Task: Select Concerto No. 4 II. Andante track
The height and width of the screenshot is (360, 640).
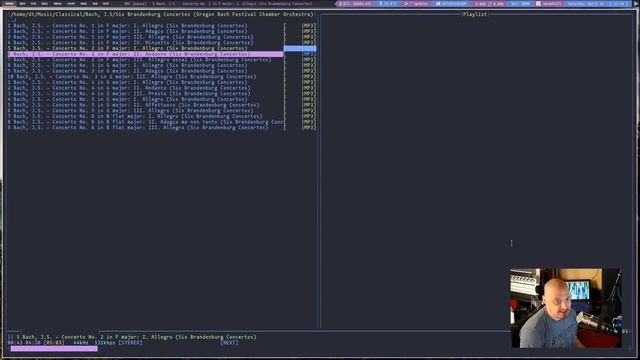Action: click(129, 88)
